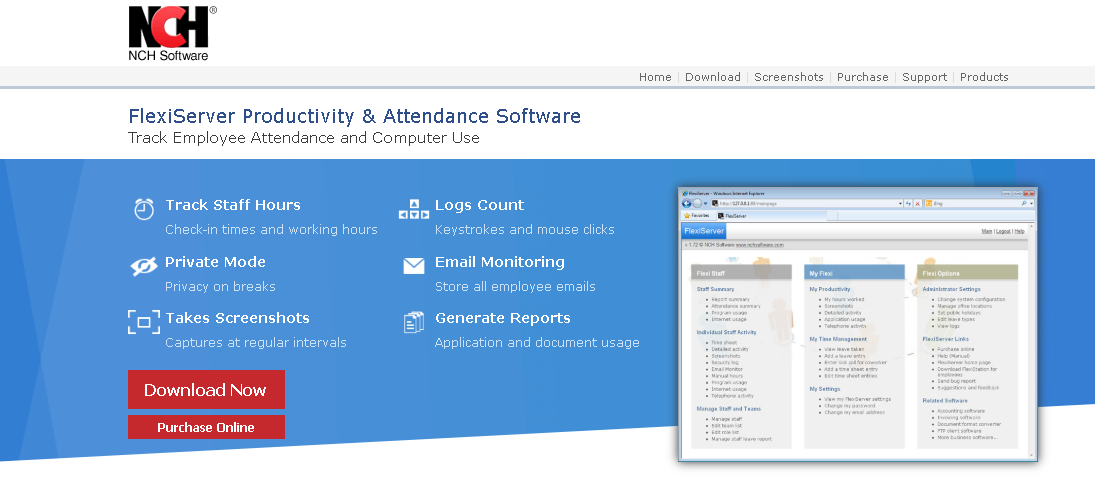Click 'Application and document usage' text

(x=537, y=342)
